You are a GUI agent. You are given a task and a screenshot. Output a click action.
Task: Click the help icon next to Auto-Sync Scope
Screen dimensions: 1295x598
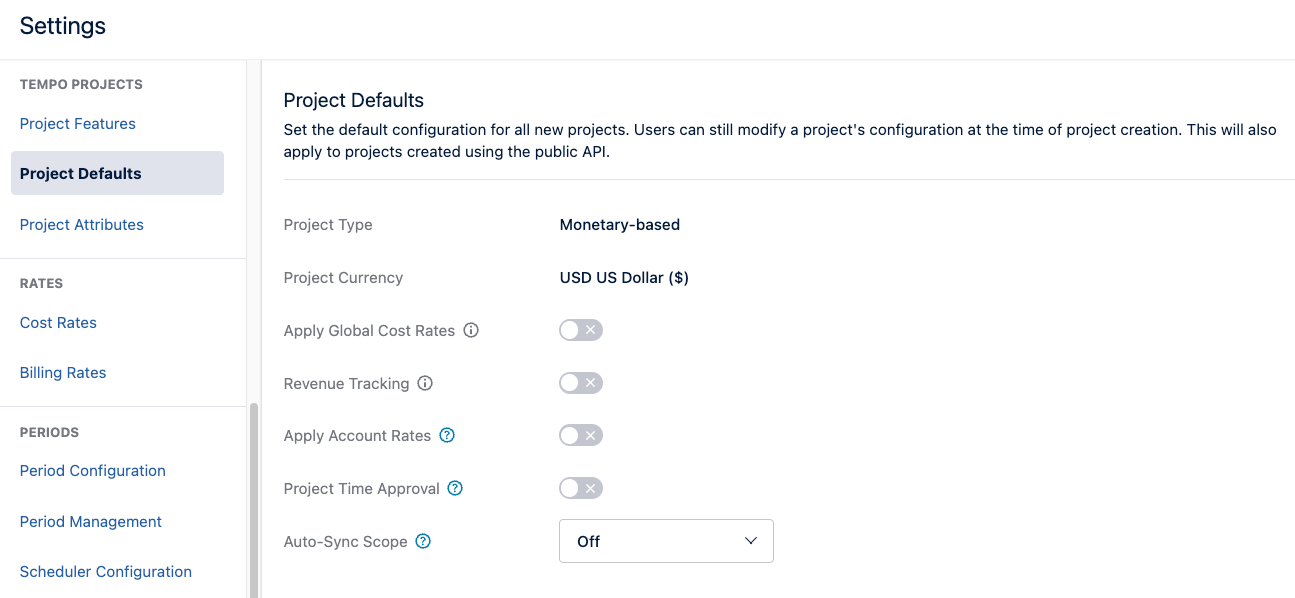coord(422,541)
